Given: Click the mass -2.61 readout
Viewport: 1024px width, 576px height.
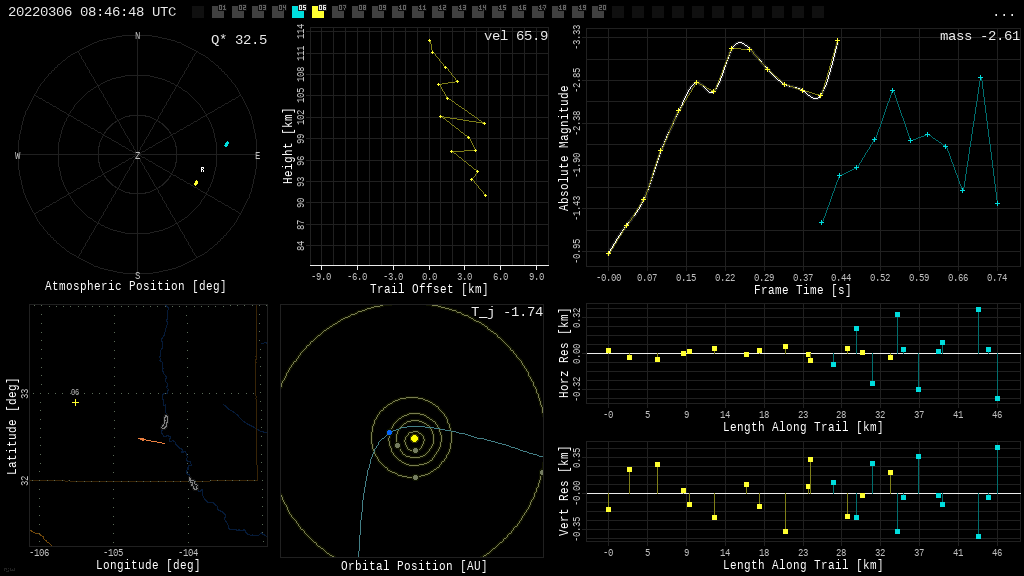Looking at the screenshot, I should point(979,36).
